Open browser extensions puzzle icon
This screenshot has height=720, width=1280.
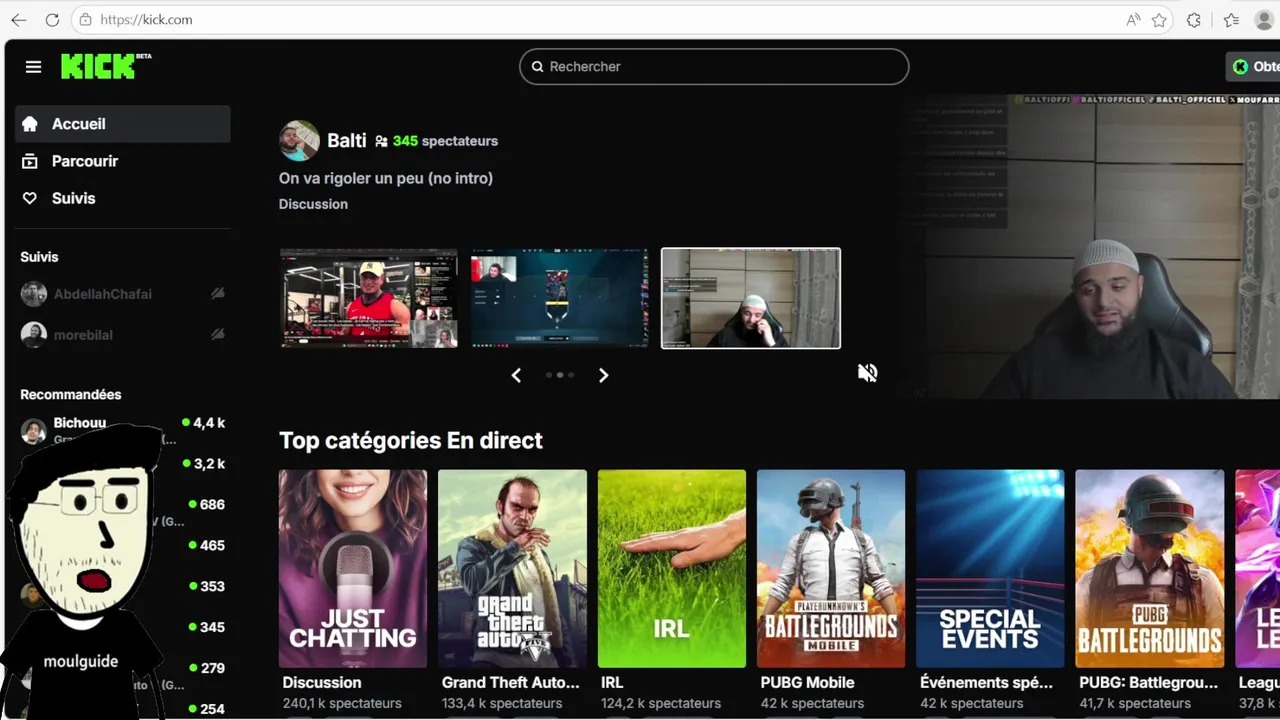coord(1194,20)
